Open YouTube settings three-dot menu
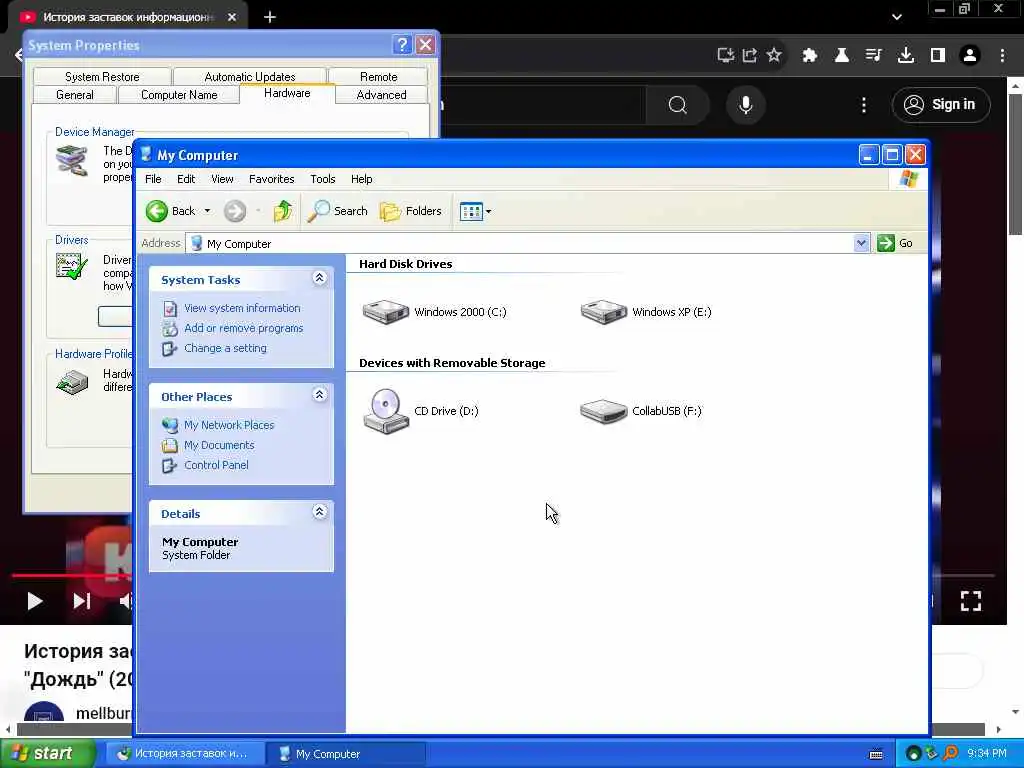Screen dimensions: 1024x768 [864, 104]
